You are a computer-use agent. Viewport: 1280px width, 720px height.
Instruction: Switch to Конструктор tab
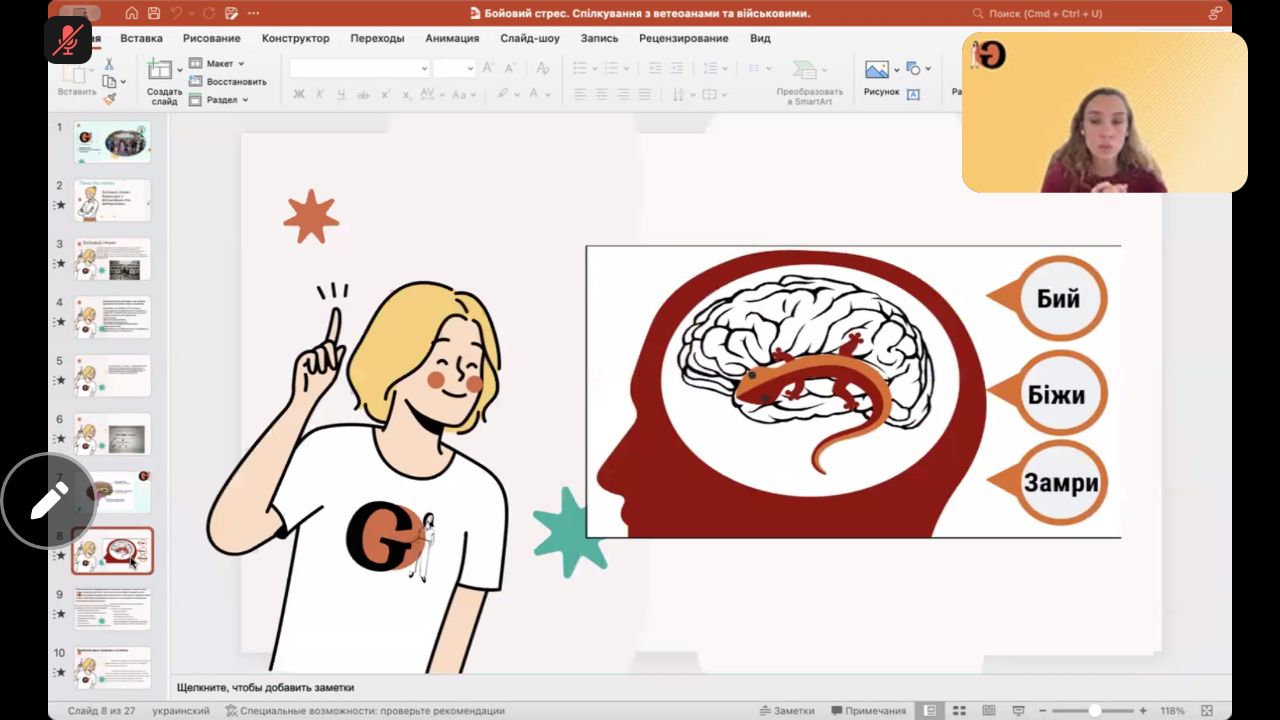295,38
